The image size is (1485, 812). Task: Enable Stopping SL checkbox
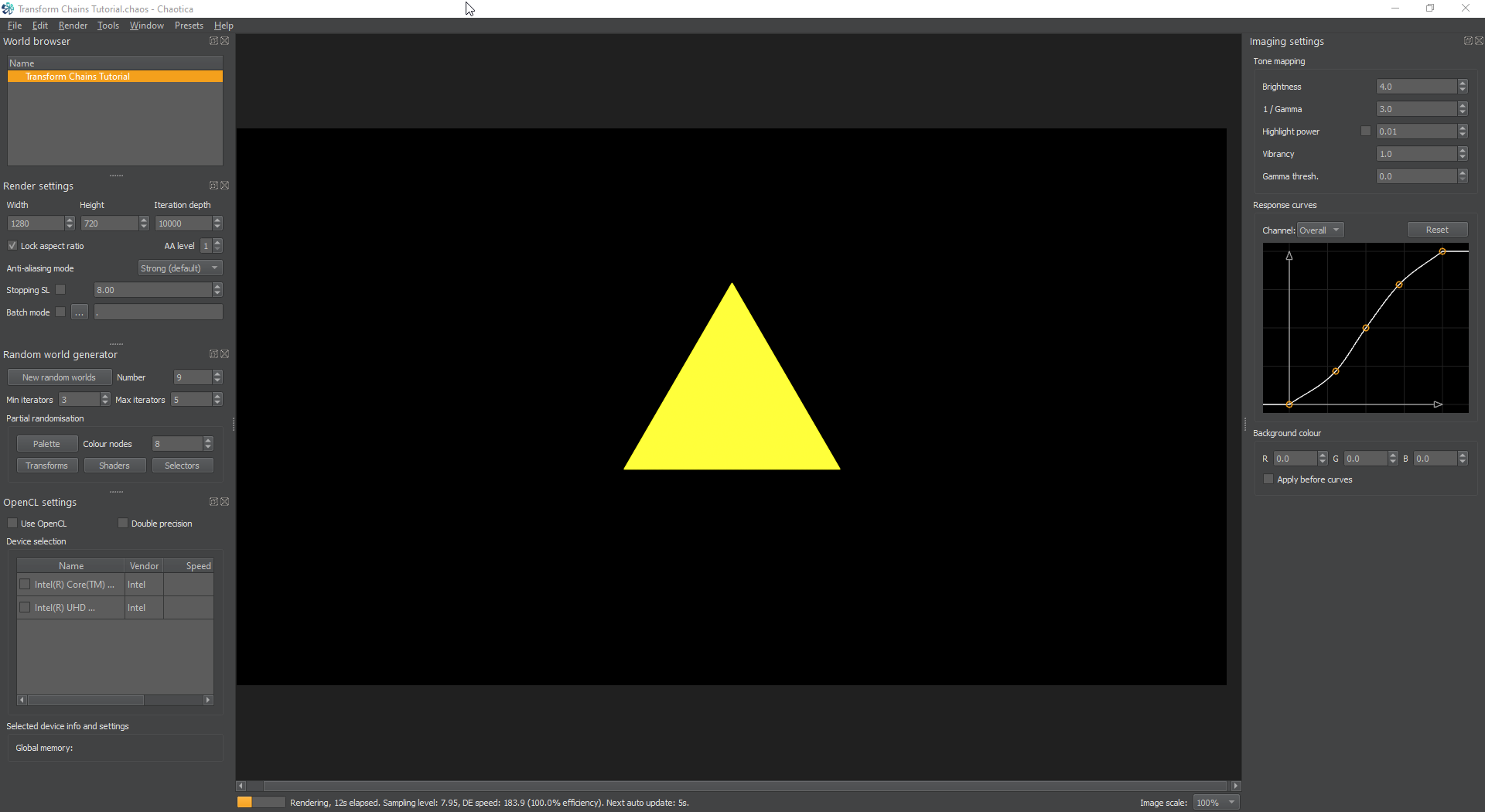(60, 290)
